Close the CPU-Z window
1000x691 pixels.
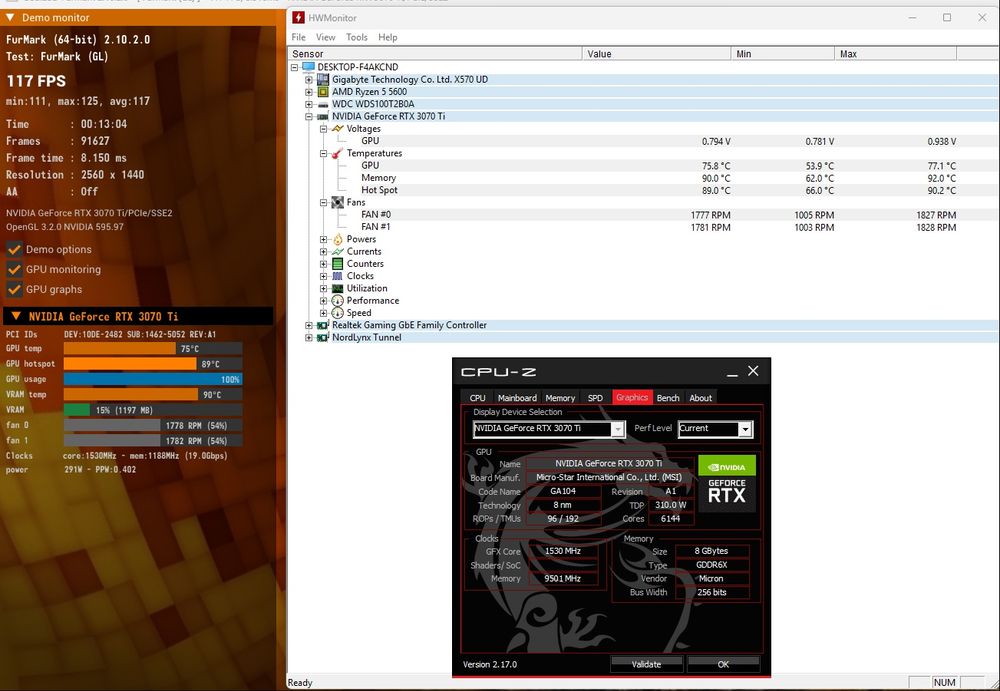(x=753, y=371)
